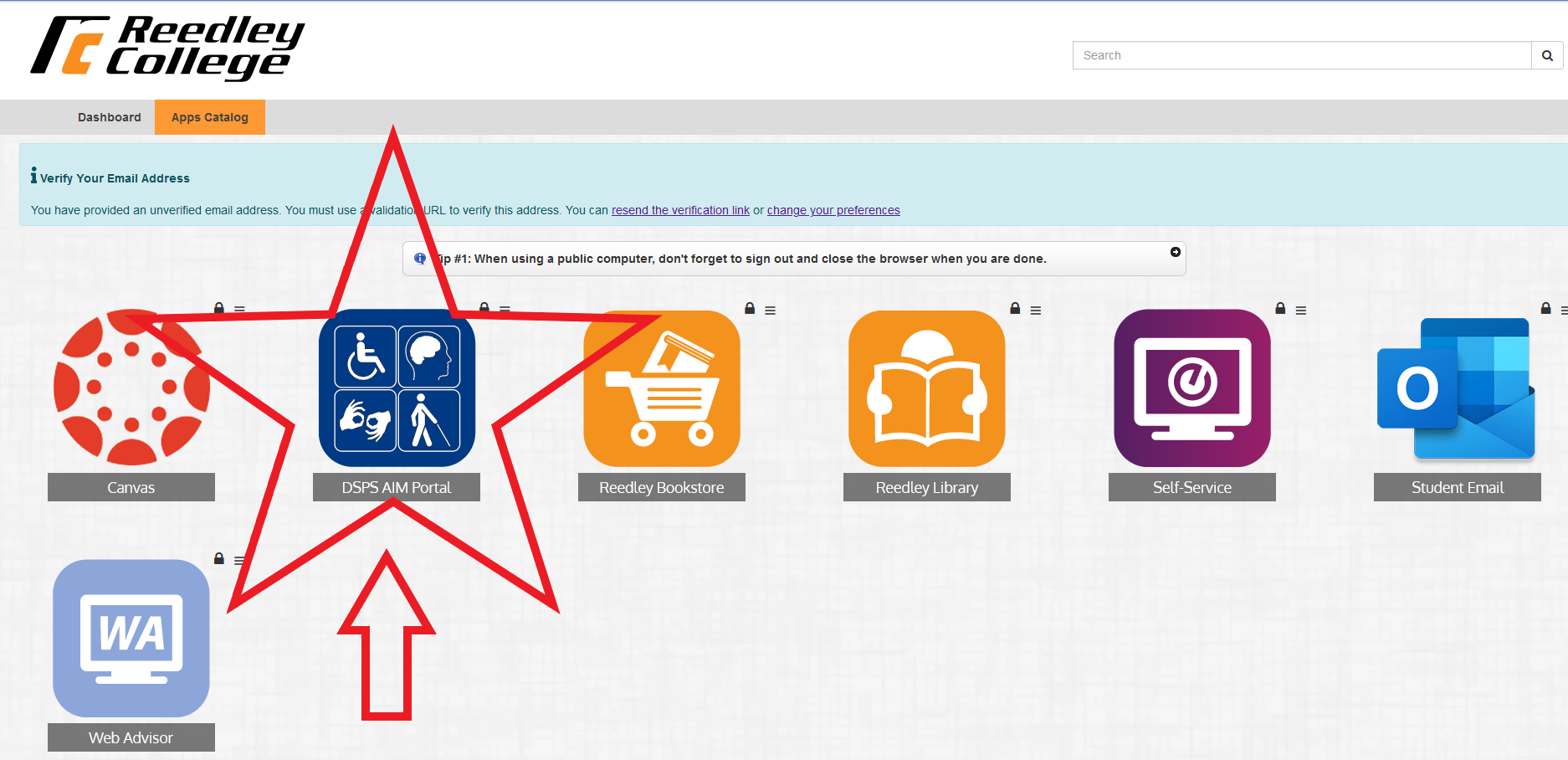Click the Reedley Bookstore label

pyautogui.click(x=662, y=487)
